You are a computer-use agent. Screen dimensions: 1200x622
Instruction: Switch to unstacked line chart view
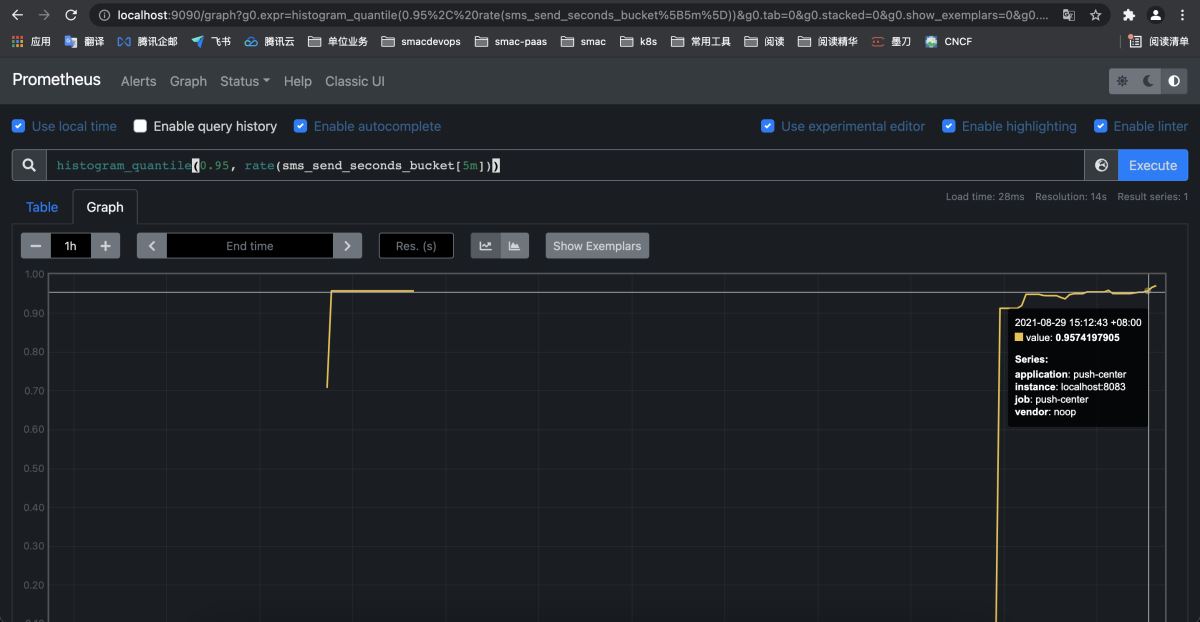click(486, 246)
